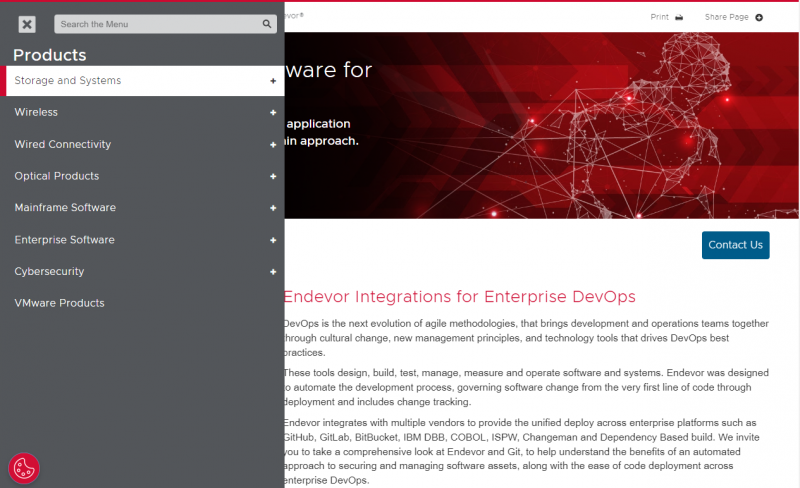Open the Wireless menu entry
800x488 pixels.
(x=36, y=112)
